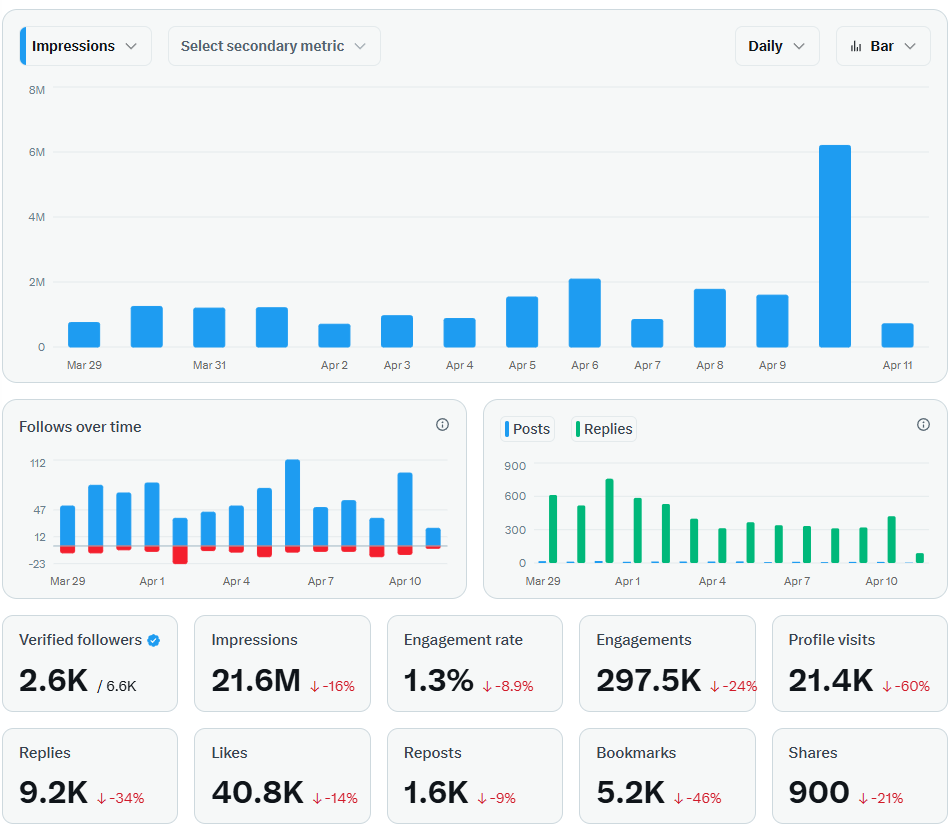This screenshot has height=828, width=951.
Task: Open the Bookmarks 5.2K card
Action: coord(667,776)
